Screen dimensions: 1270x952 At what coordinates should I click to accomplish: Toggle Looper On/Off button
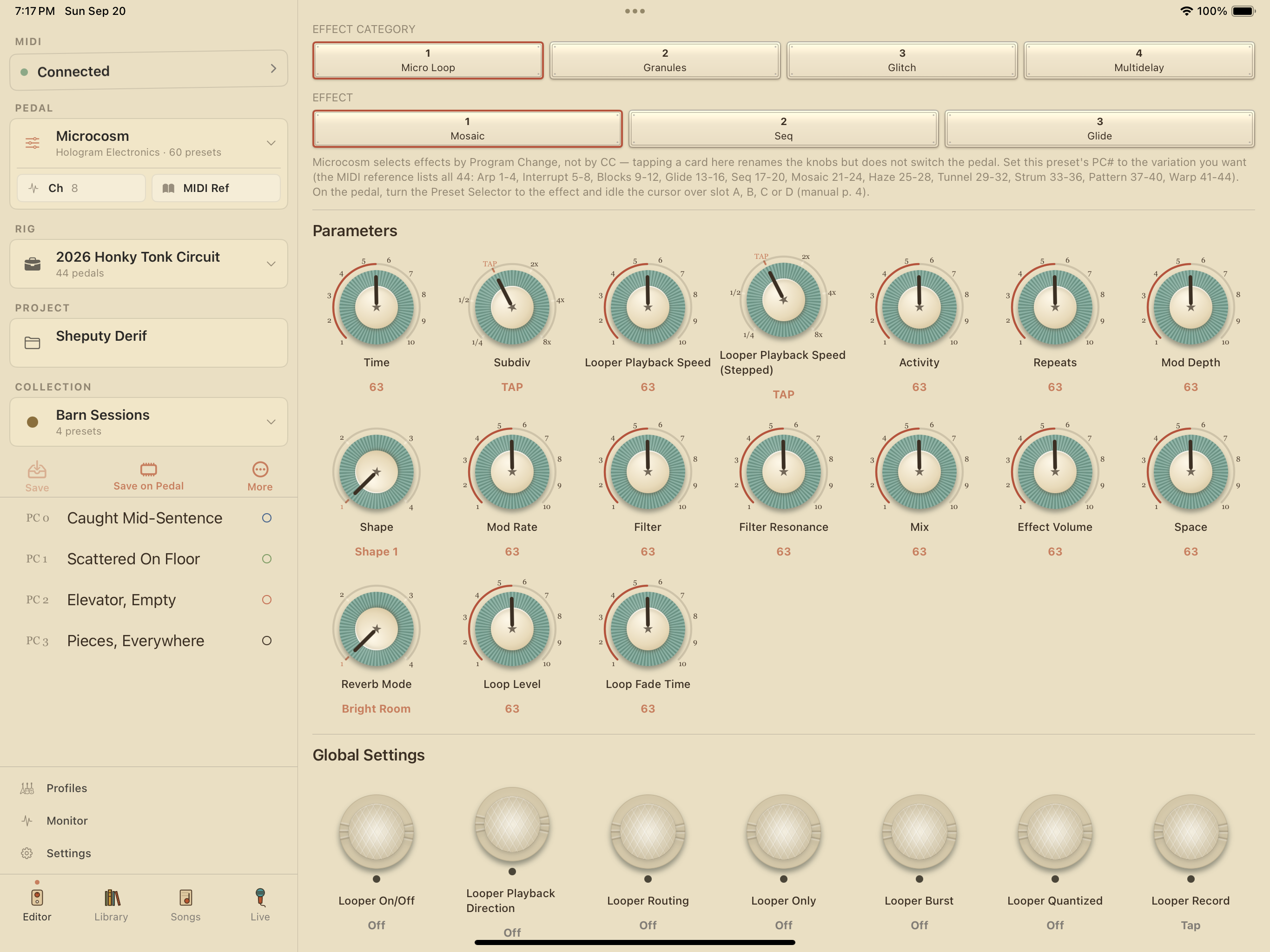377,832
